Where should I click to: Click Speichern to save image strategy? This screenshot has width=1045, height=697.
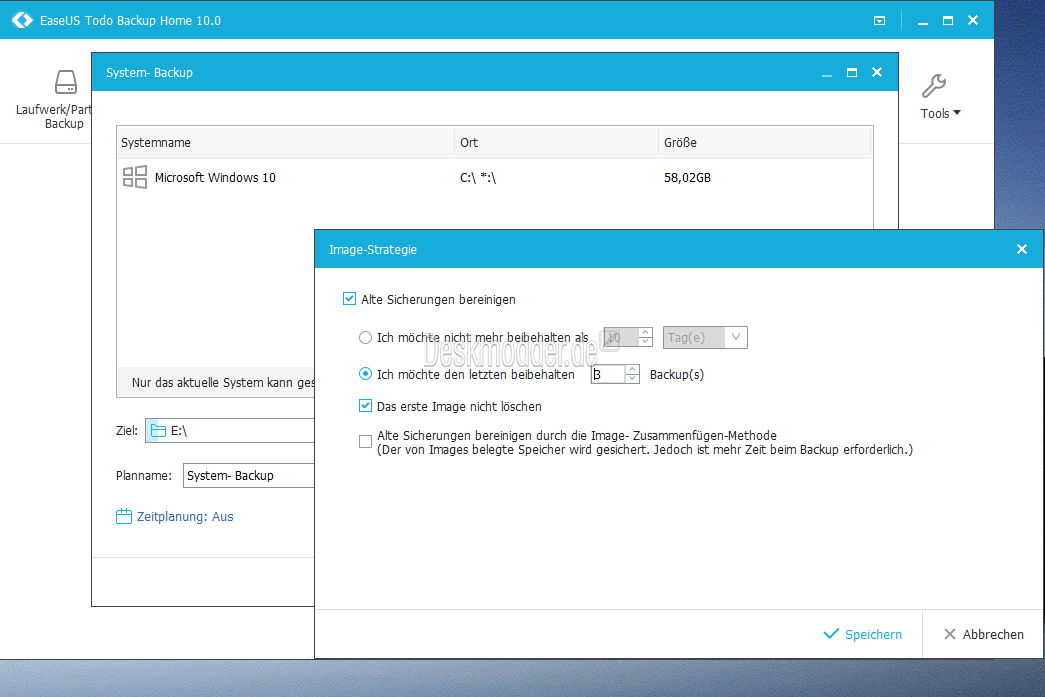click(x=863, y=634)
